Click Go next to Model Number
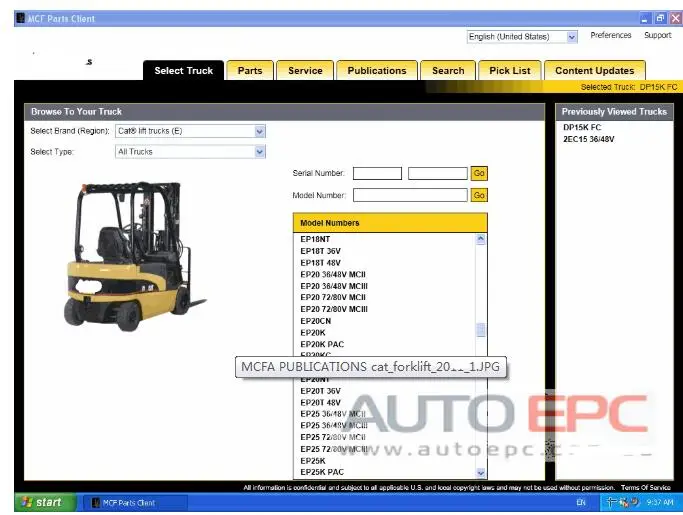 coord(479,195)
